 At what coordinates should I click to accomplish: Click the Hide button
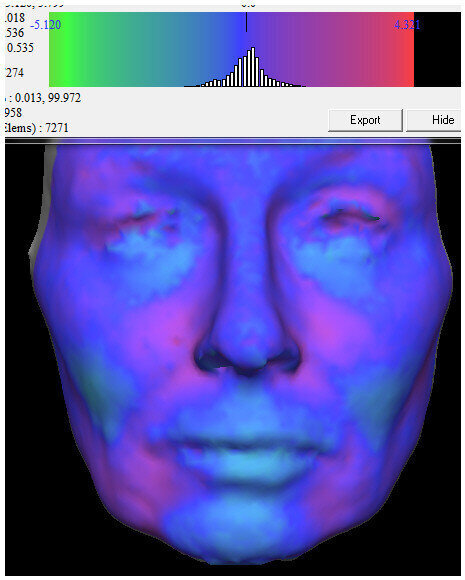[434, 120]
